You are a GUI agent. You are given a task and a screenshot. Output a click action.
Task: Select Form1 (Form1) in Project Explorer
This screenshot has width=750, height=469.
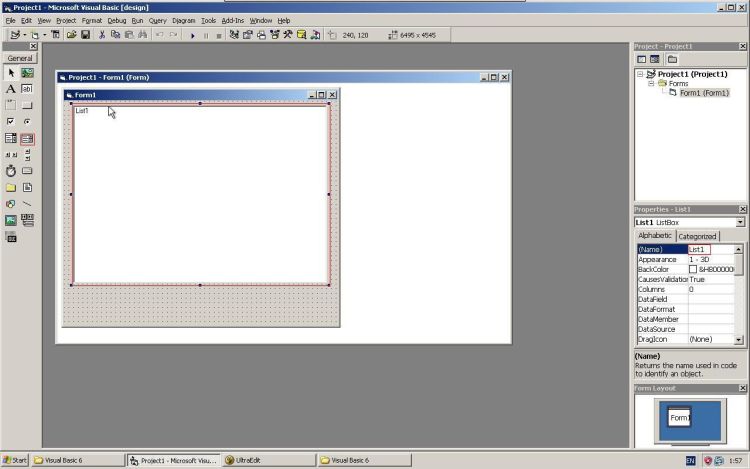(x=704, y=93)
